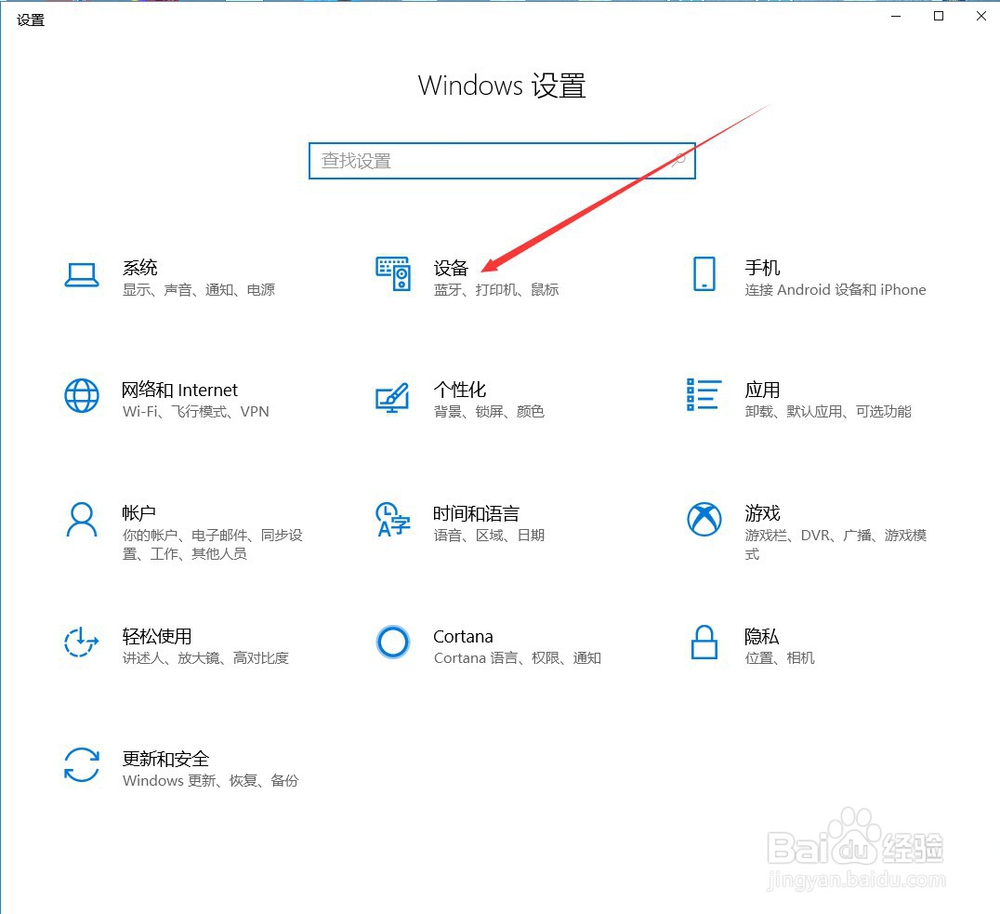Click the text Cortana 语言、权限、通知

point(517,658)
